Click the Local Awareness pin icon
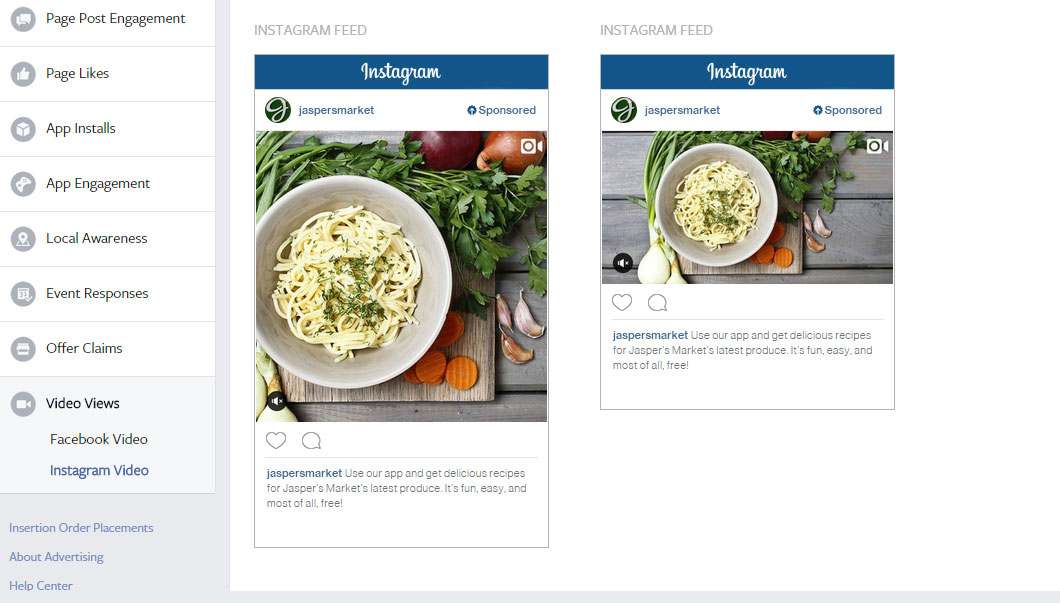Image resolution: width=1060 pixels, height=603 pixels. pos(23,239)
